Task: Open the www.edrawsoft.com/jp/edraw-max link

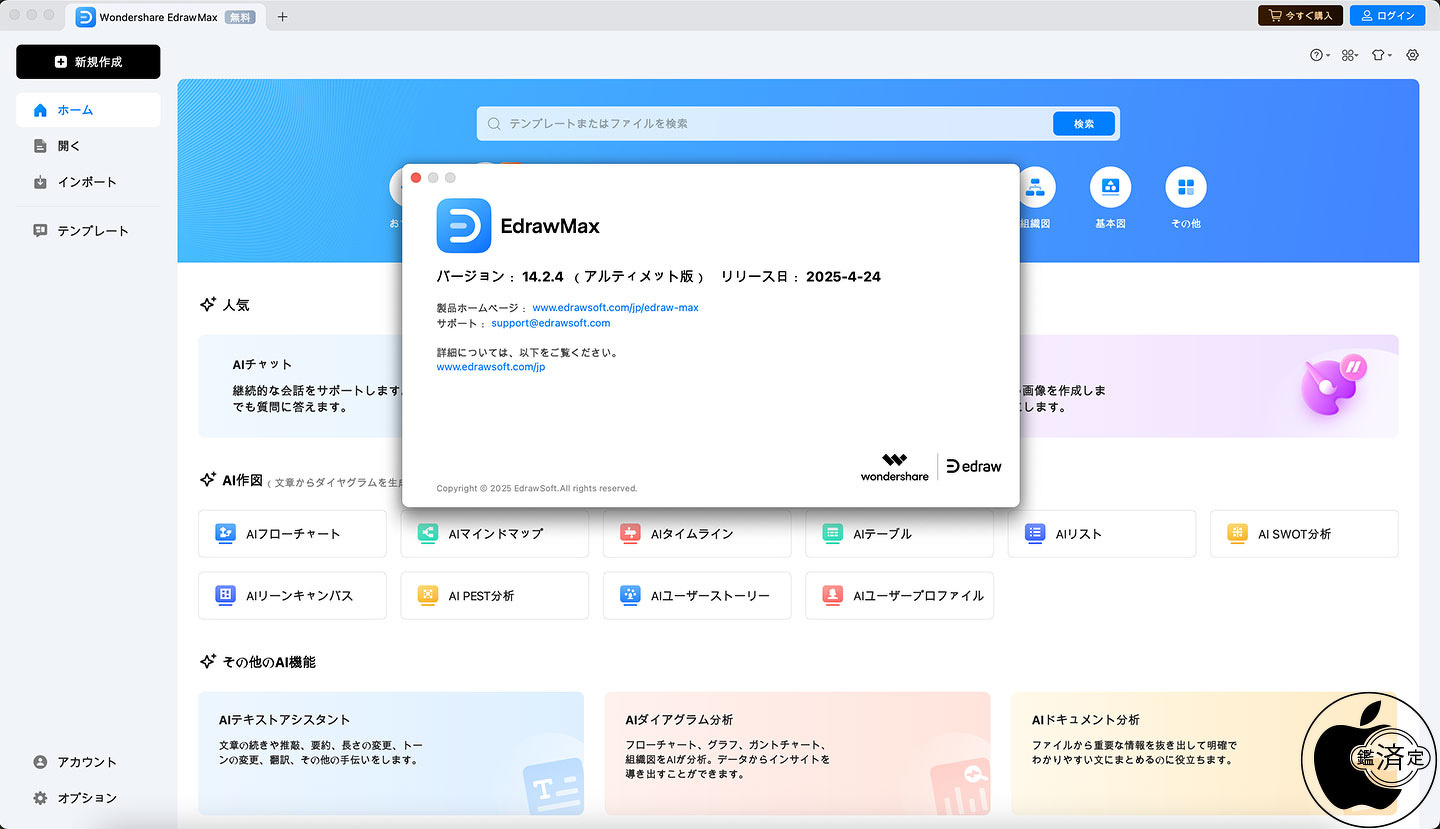Action: [615, 308]
